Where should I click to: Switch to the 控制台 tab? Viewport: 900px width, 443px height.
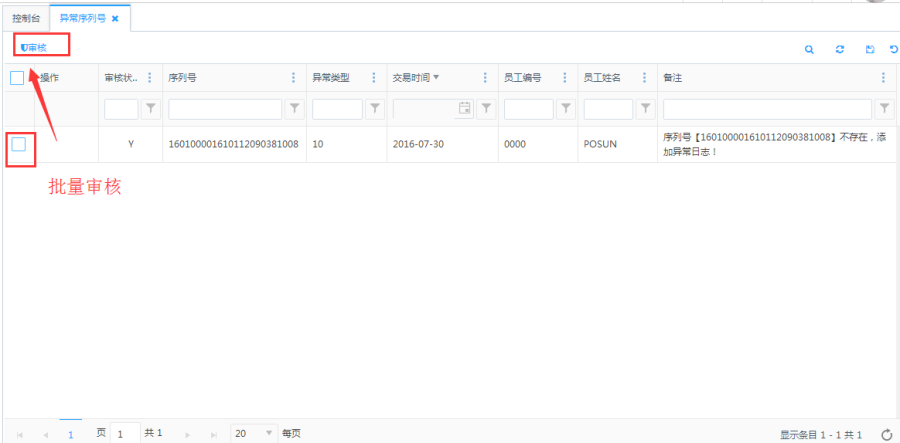coord(26,18)
